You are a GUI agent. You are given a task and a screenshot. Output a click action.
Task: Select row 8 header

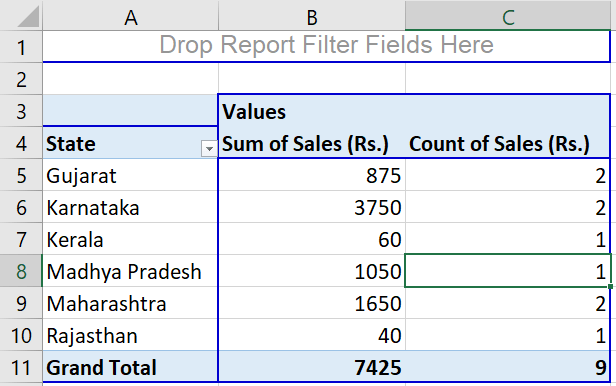[21, 271]
